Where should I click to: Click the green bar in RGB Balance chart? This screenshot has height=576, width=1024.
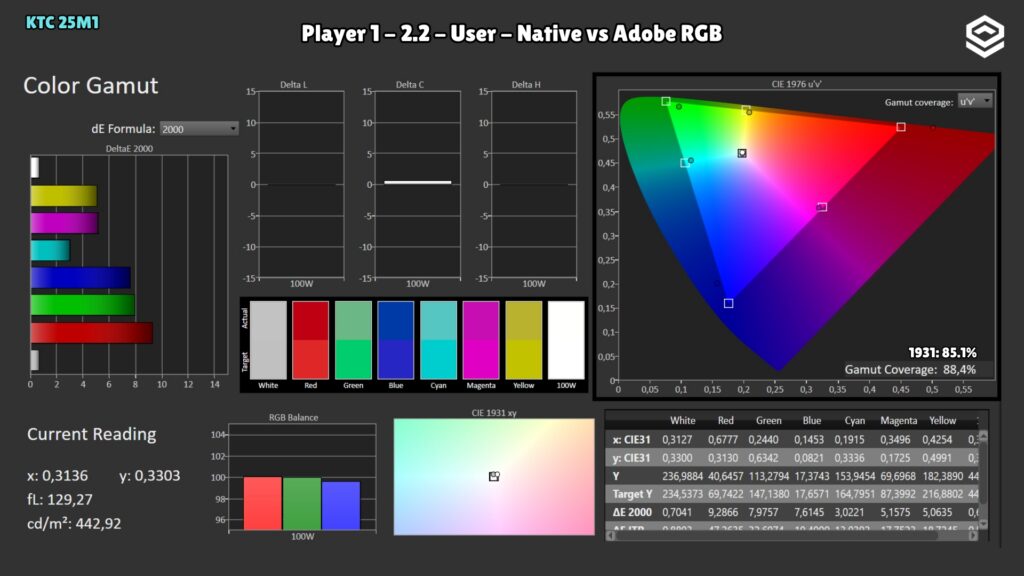(x=302, y=504)
